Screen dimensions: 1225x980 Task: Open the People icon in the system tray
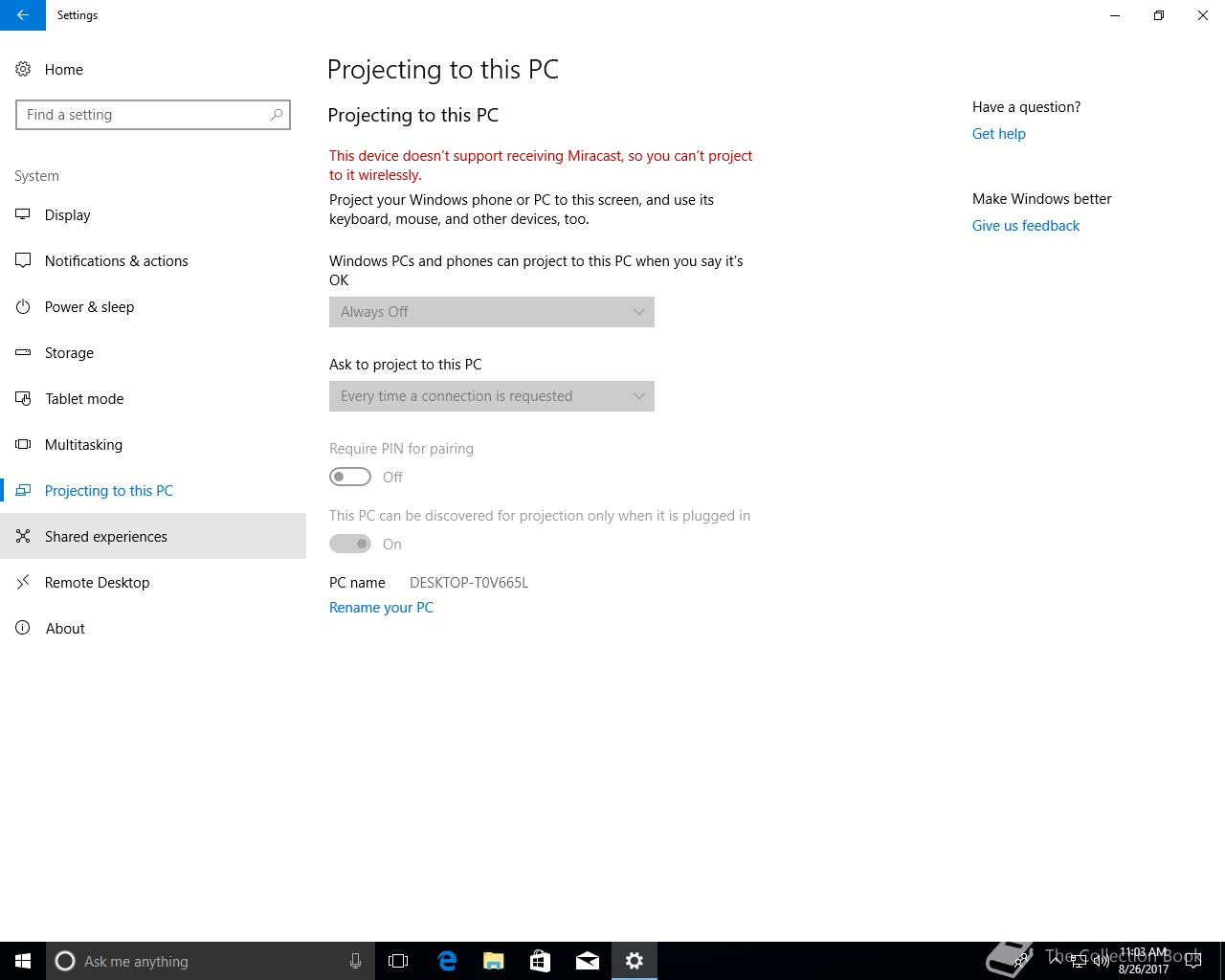point(1021,960)
